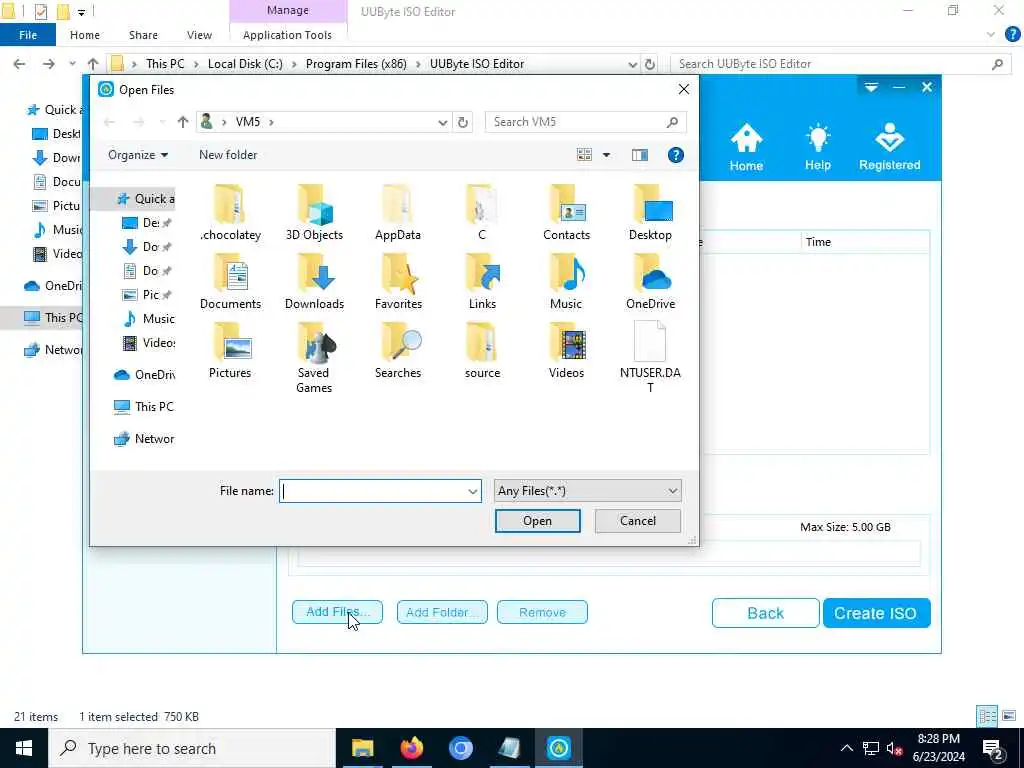1024x768 pixels.
Task: Click the Back button in UUByte
Action: tap(765, 613)
